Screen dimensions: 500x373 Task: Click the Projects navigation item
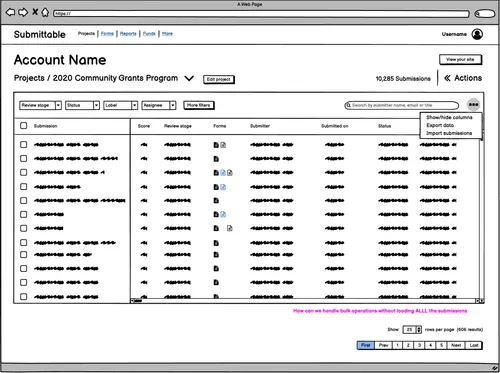[86, 33]
